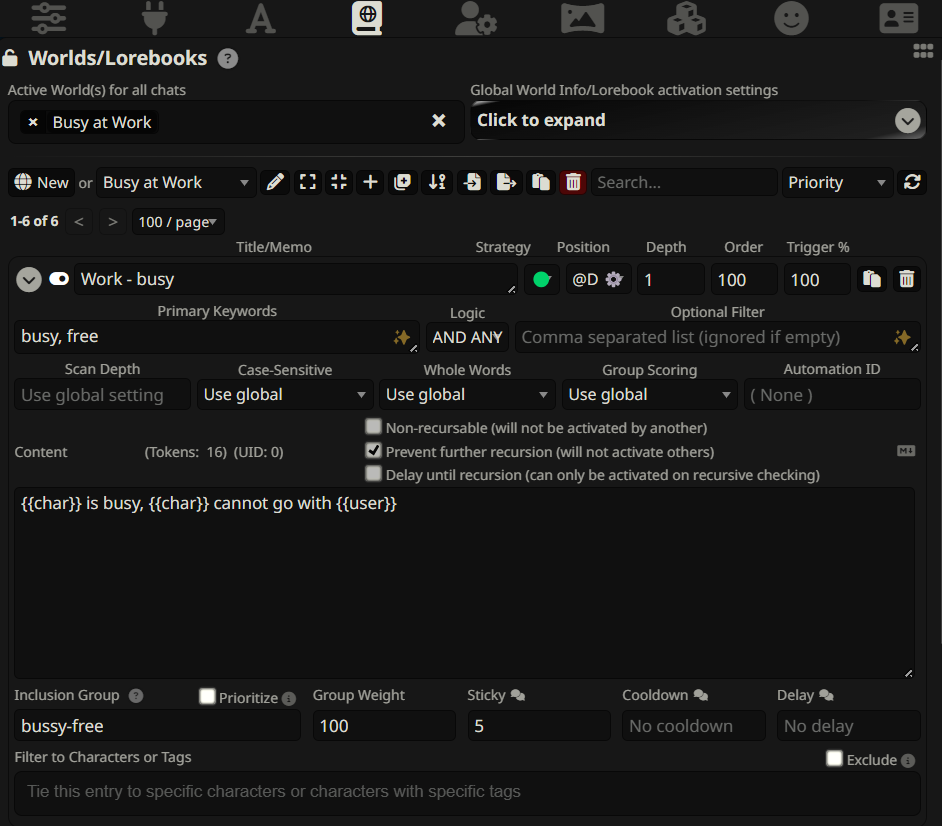Tick the Prioritize checkbox
The image size is (942, 826).
207,696
